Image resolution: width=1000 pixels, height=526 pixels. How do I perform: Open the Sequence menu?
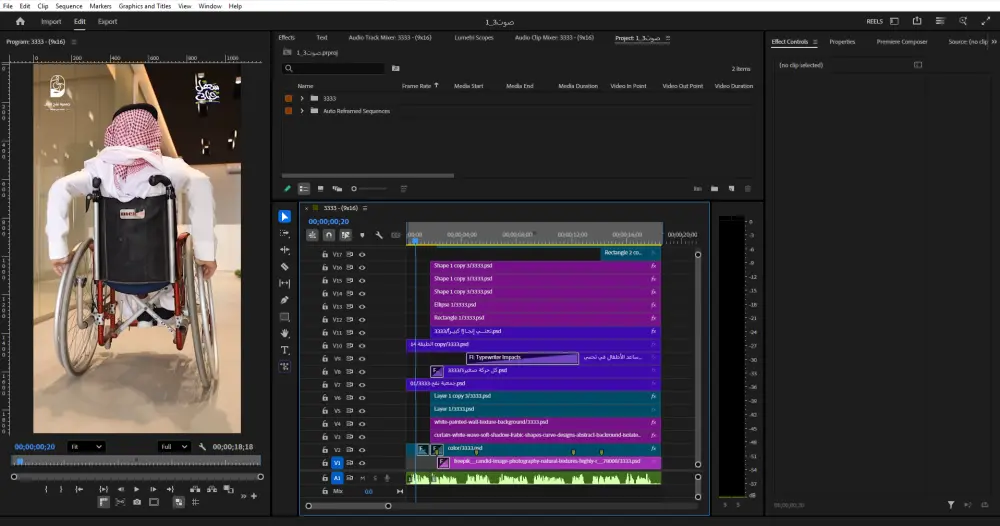(69, 6)
